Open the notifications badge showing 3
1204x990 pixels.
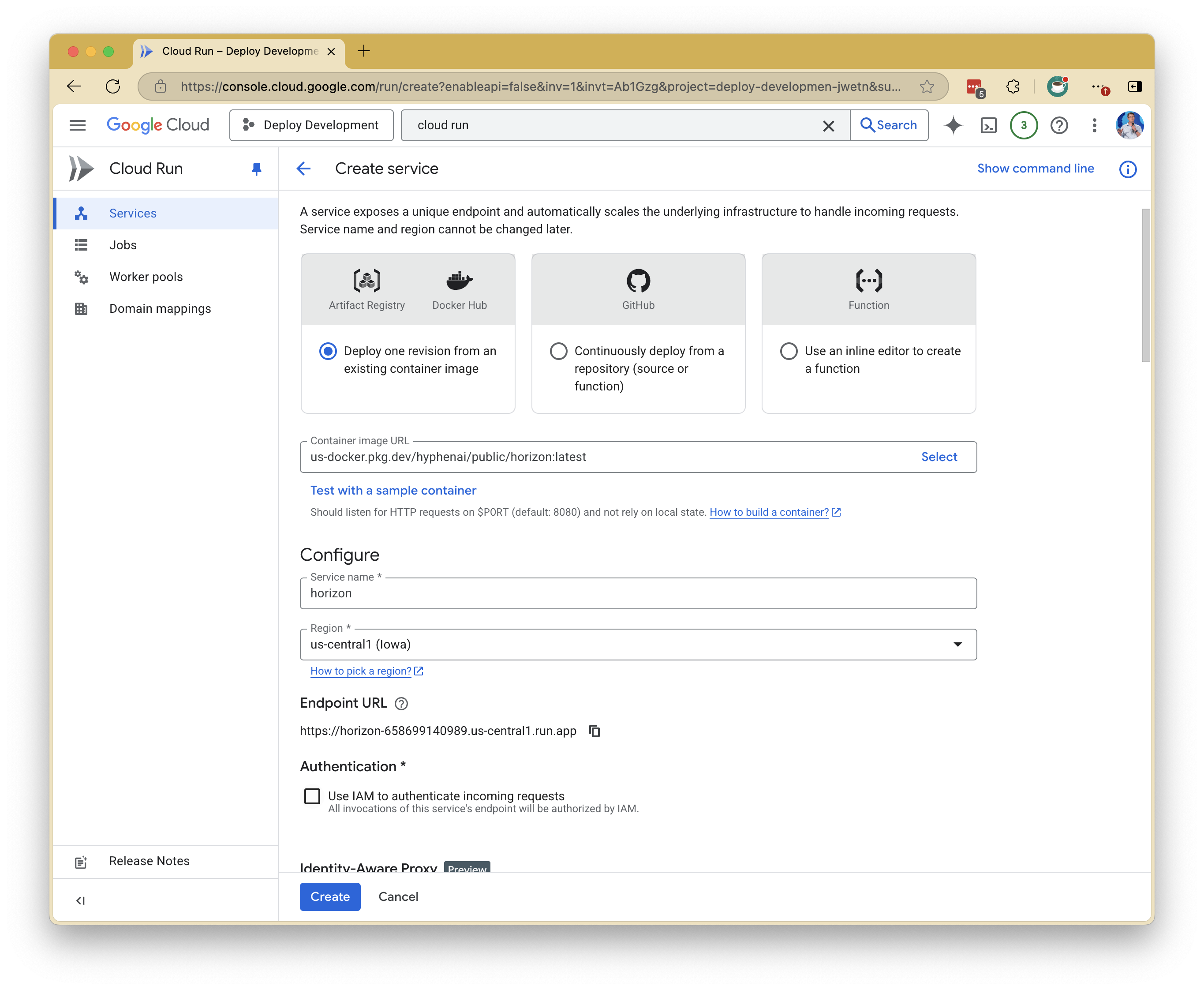click(x=1024, y=125)
